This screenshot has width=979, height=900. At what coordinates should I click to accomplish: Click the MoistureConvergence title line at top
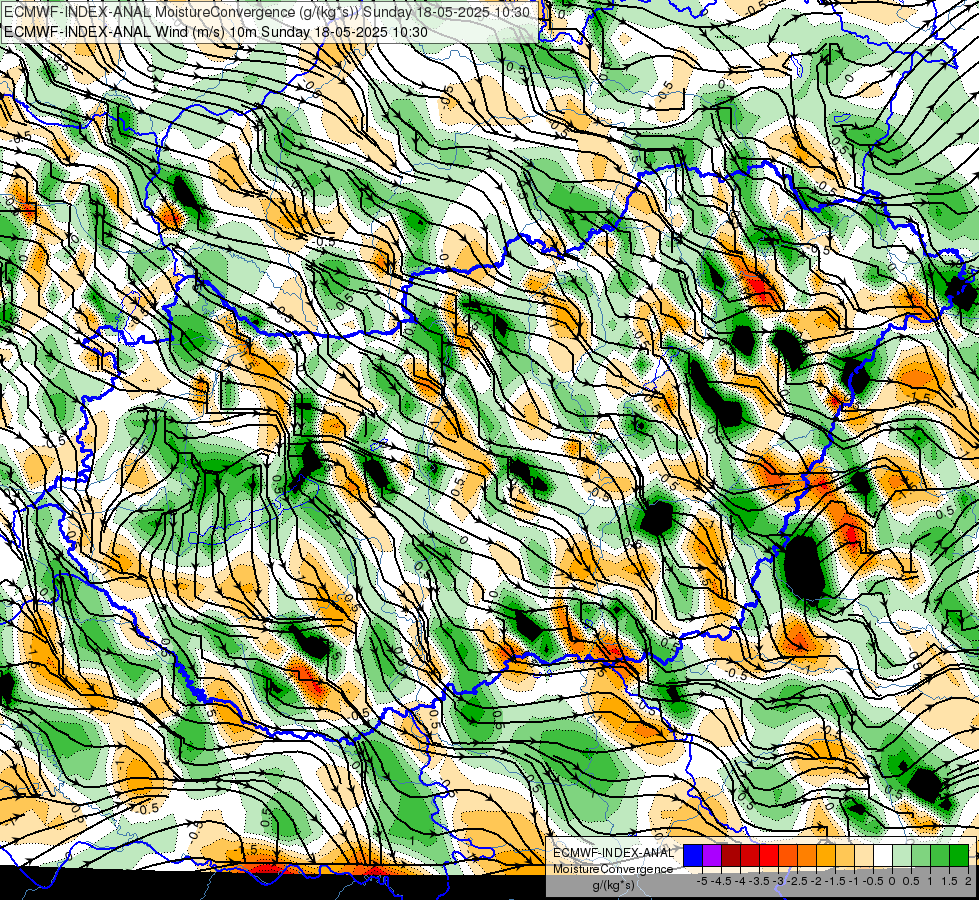[x=267, y=12]
